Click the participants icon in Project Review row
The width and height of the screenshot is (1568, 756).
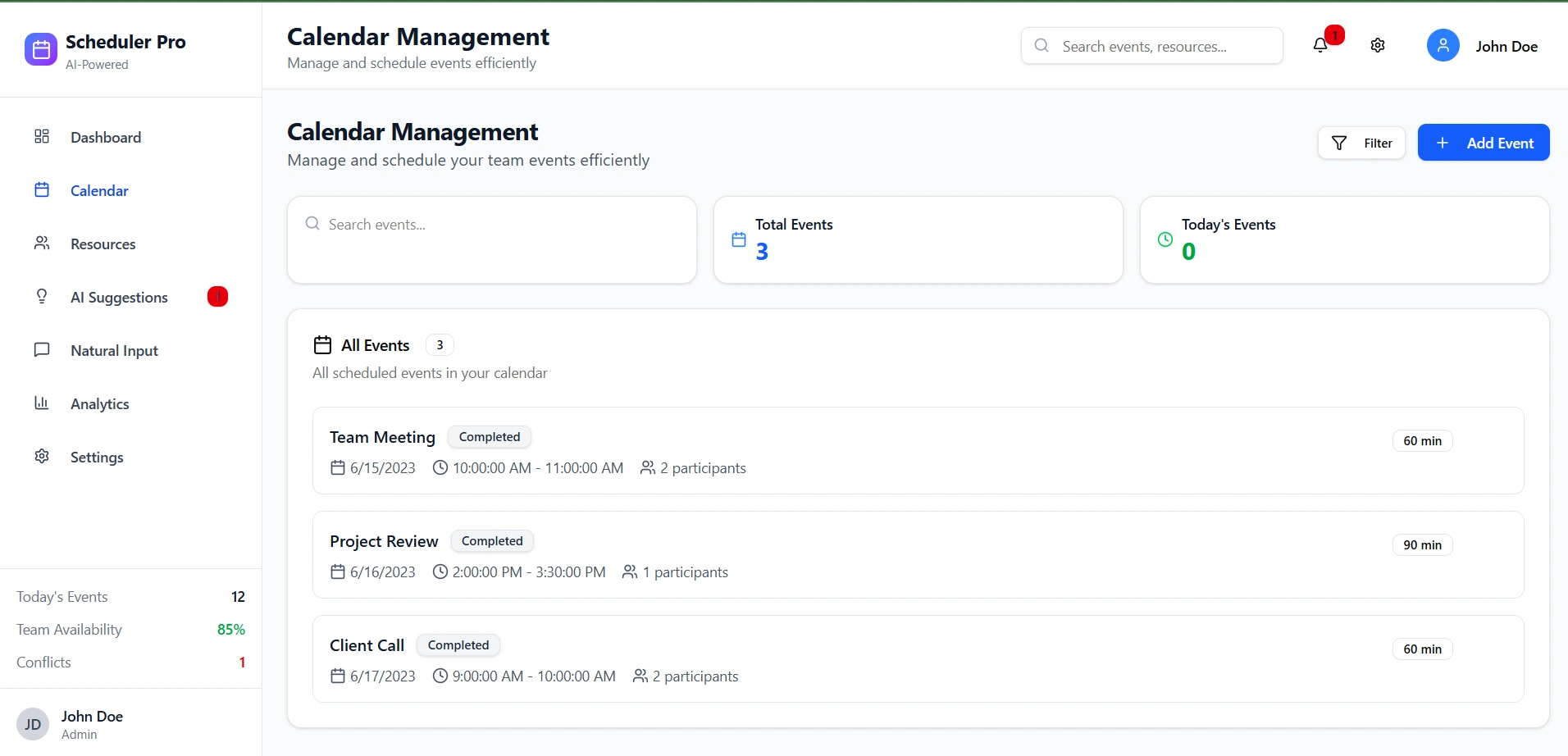pos(630,572)
